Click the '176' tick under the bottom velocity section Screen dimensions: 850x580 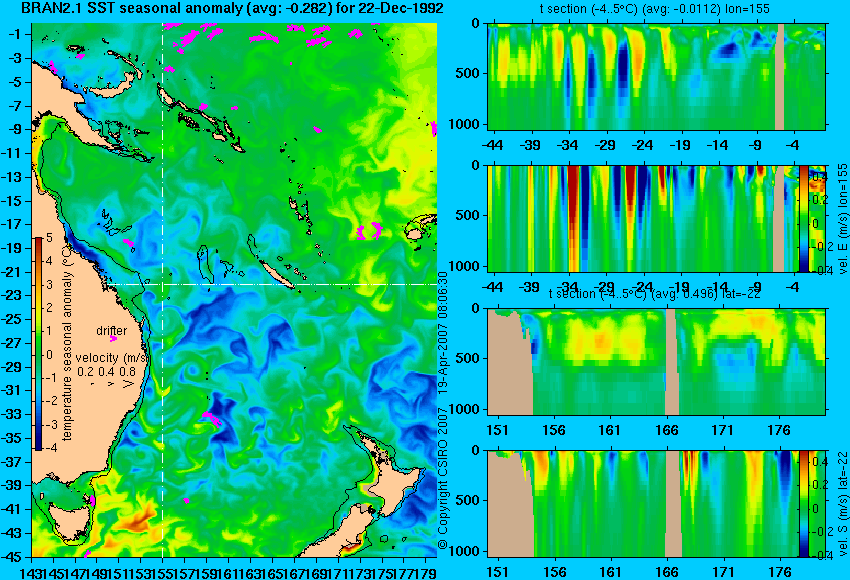point(780,572)
